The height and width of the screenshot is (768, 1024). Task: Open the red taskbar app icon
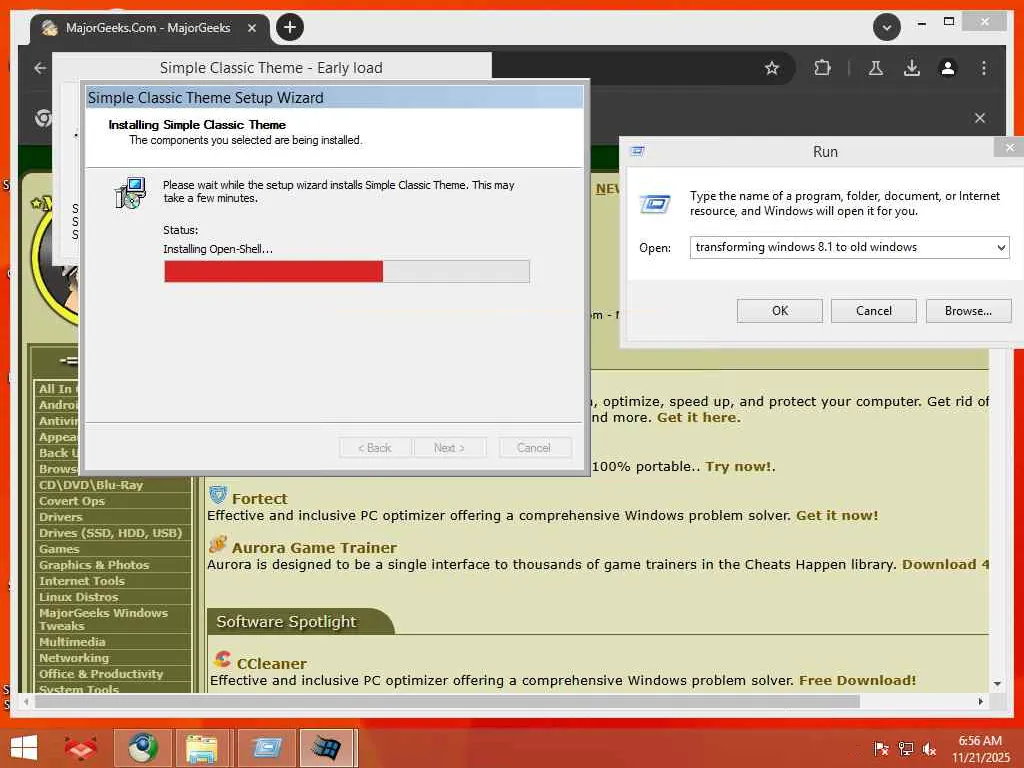80,748
